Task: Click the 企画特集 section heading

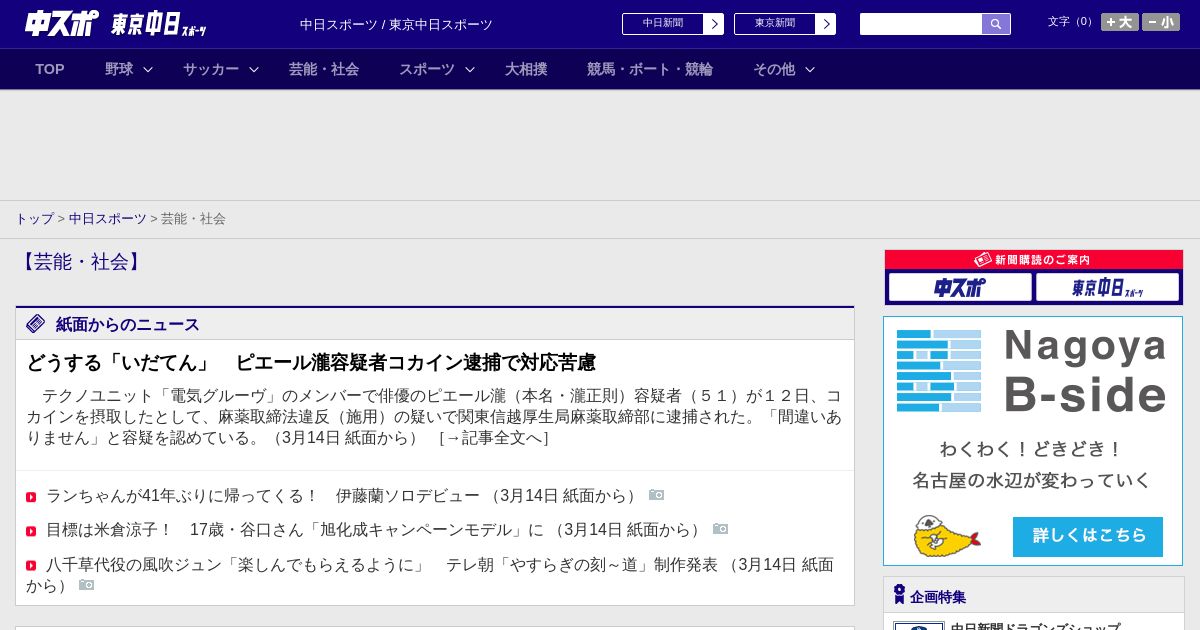Action: [938, 597]
